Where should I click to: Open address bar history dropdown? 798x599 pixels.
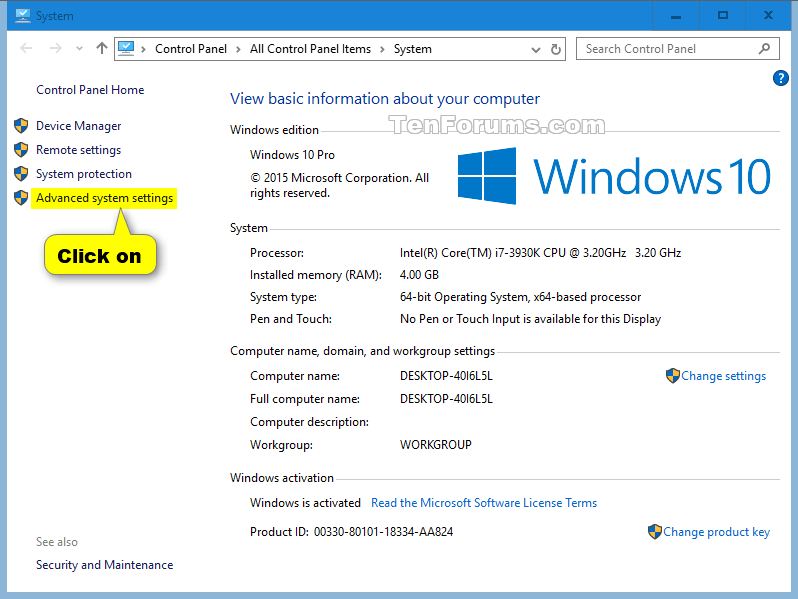click(535, 50)
